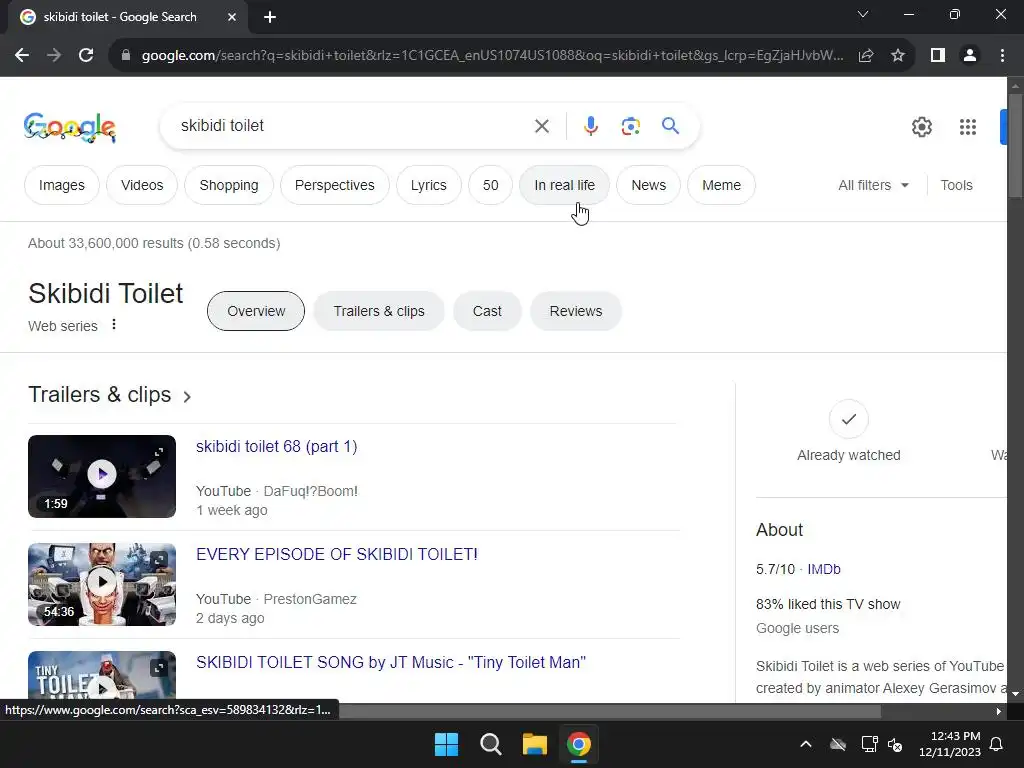Open Tiny Toilet Man song link
The height and width of the screenshot is (768, 1024).
point(391,662)
